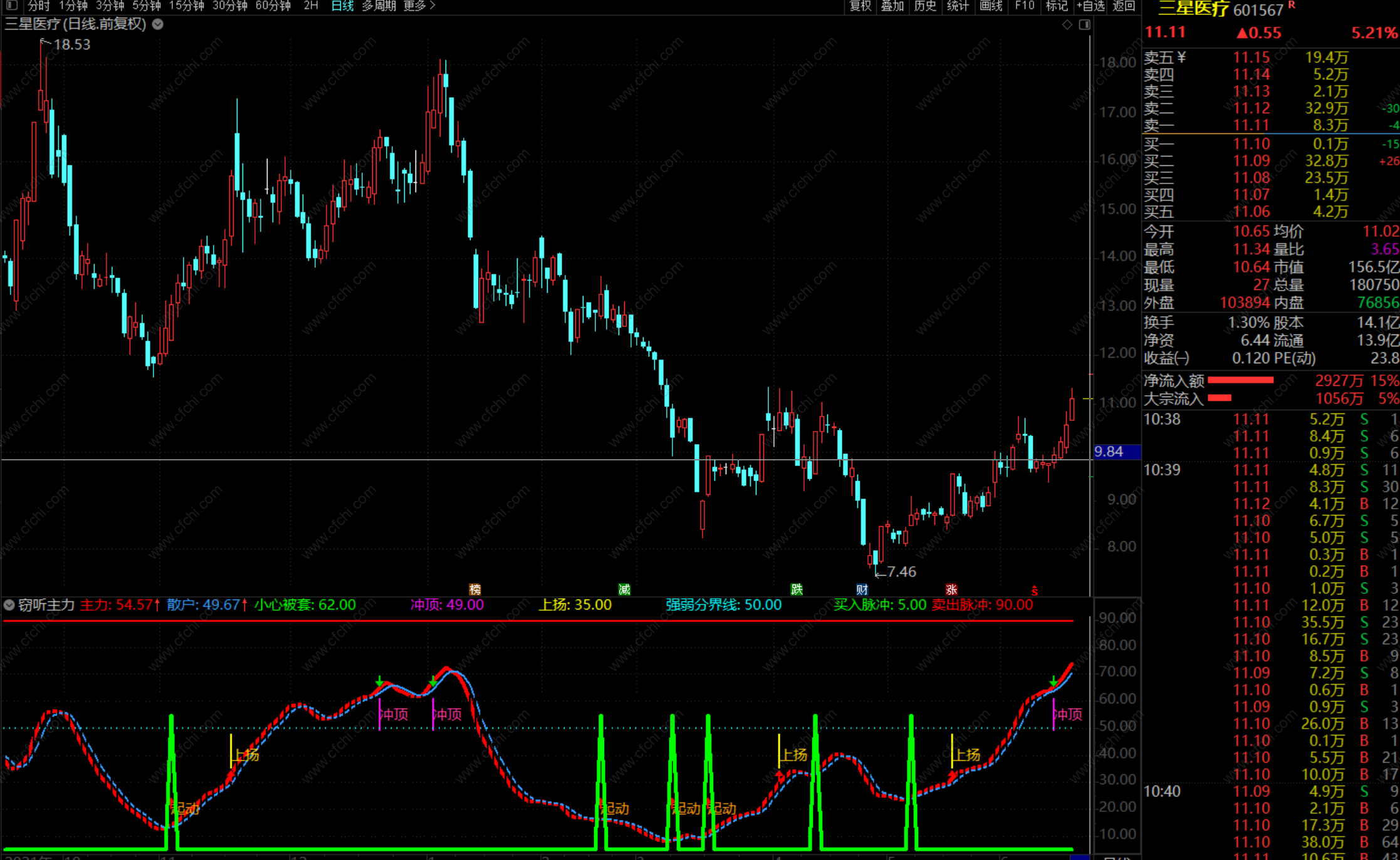The height and width of the screenshot is (860, 1400).
Task: Click the 净流入额 red inflow bar
Action: click(x=1240, y=380)
